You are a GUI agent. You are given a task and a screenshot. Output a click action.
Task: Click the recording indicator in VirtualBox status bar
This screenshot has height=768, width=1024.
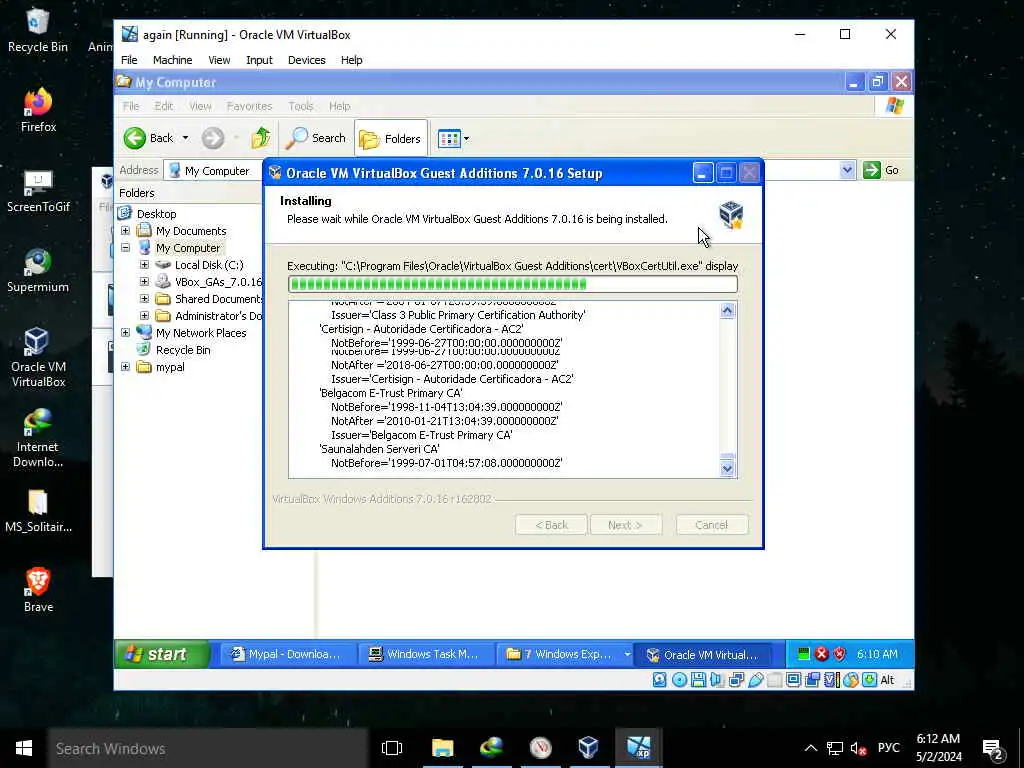click(812, 680)
